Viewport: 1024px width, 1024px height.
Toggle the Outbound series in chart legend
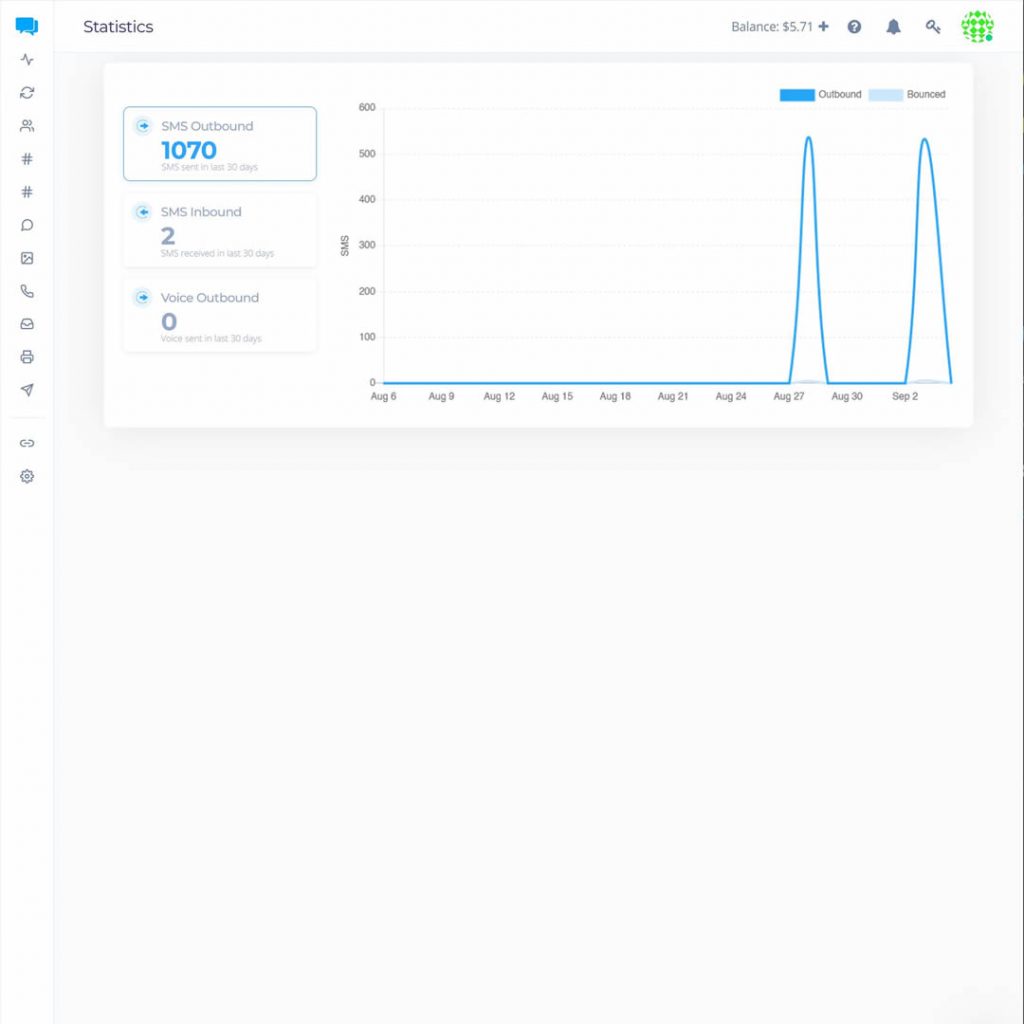[x=820, y=95]
